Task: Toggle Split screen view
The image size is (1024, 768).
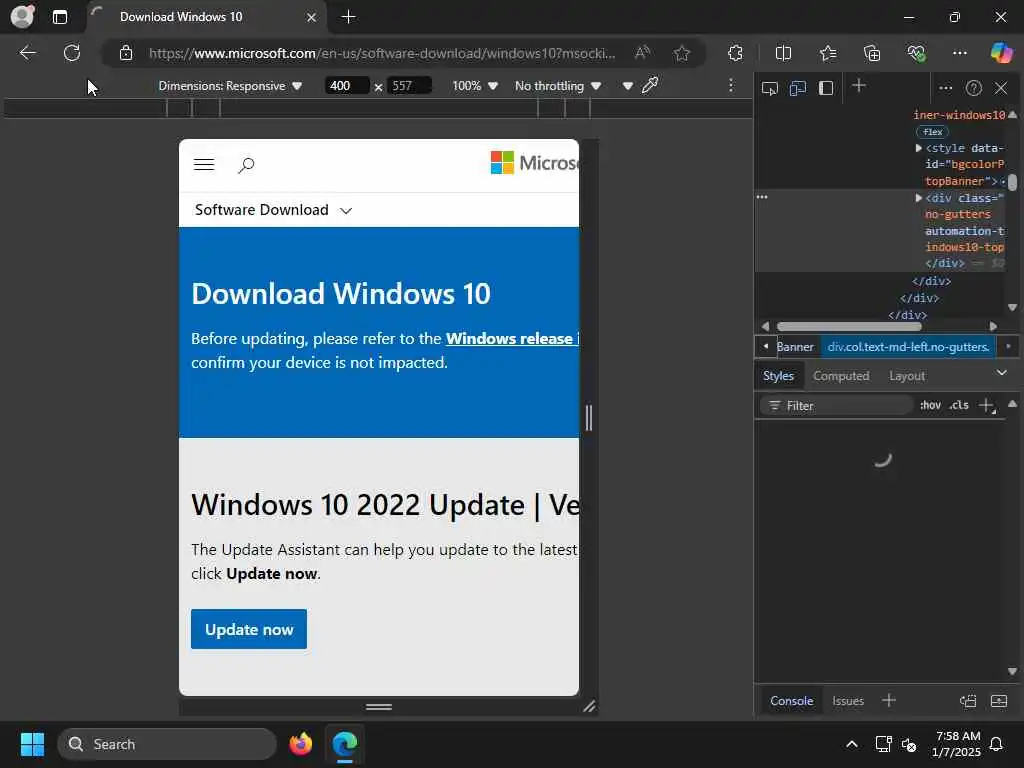Action: pos(783,53)
